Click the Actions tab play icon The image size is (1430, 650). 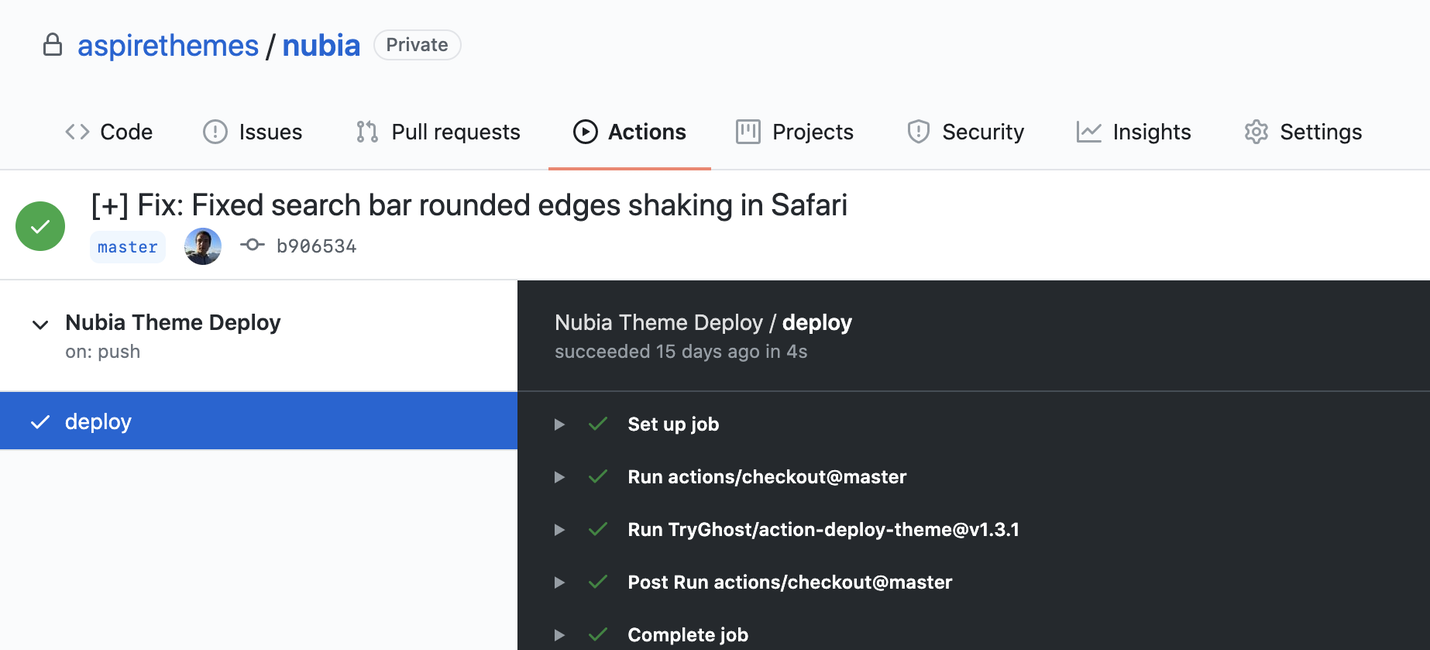point(585,132)
